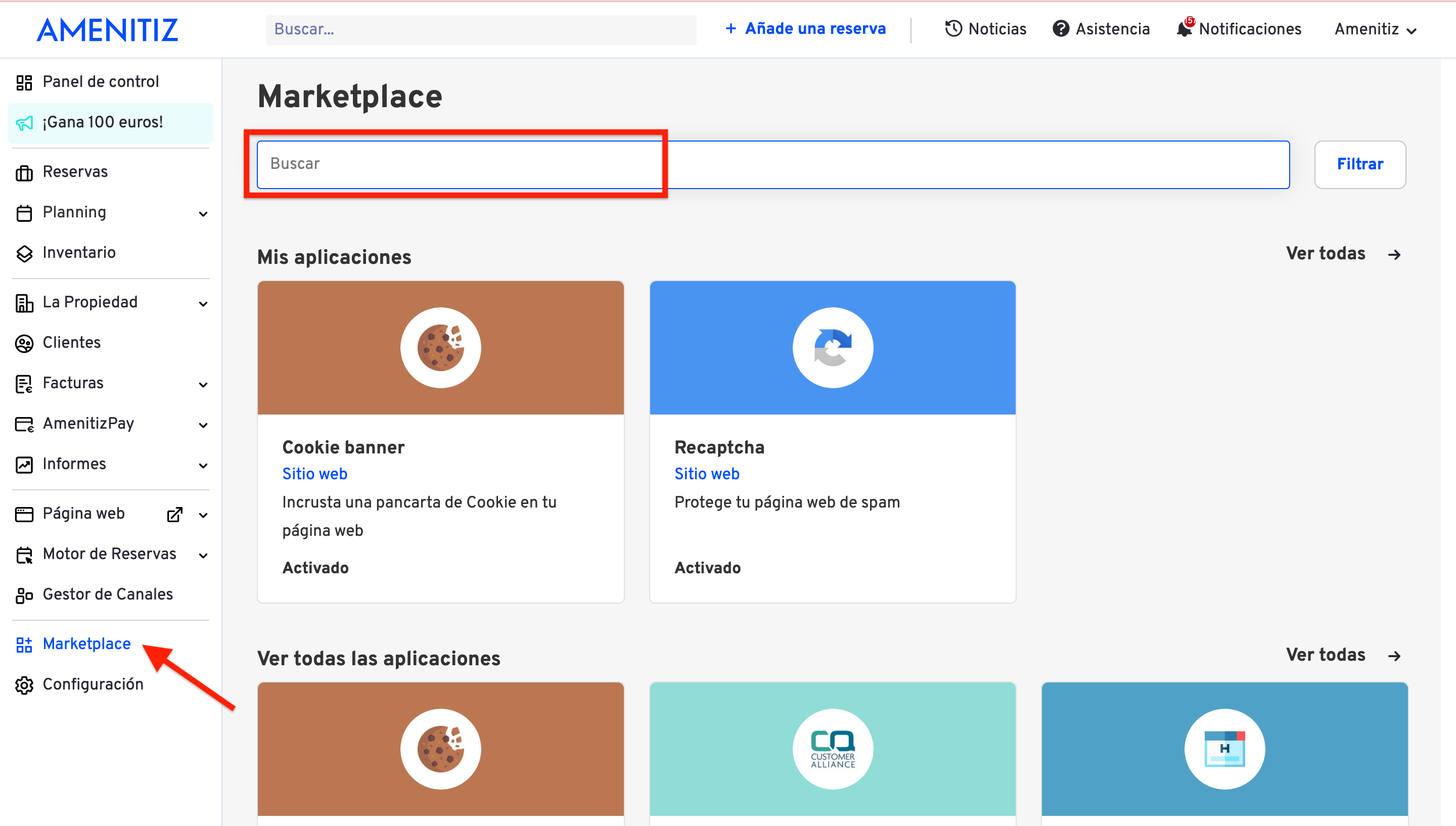The image size is (1456, 826).
Task: Click the Asistencia question mark icon
Action: click(x=1061, y=28)
